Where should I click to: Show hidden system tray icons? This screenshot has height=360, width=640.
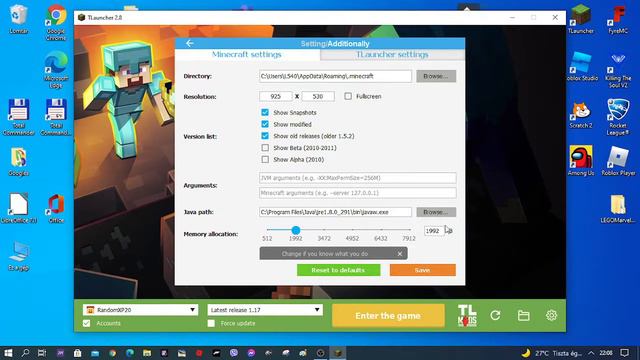pos(591,353)
